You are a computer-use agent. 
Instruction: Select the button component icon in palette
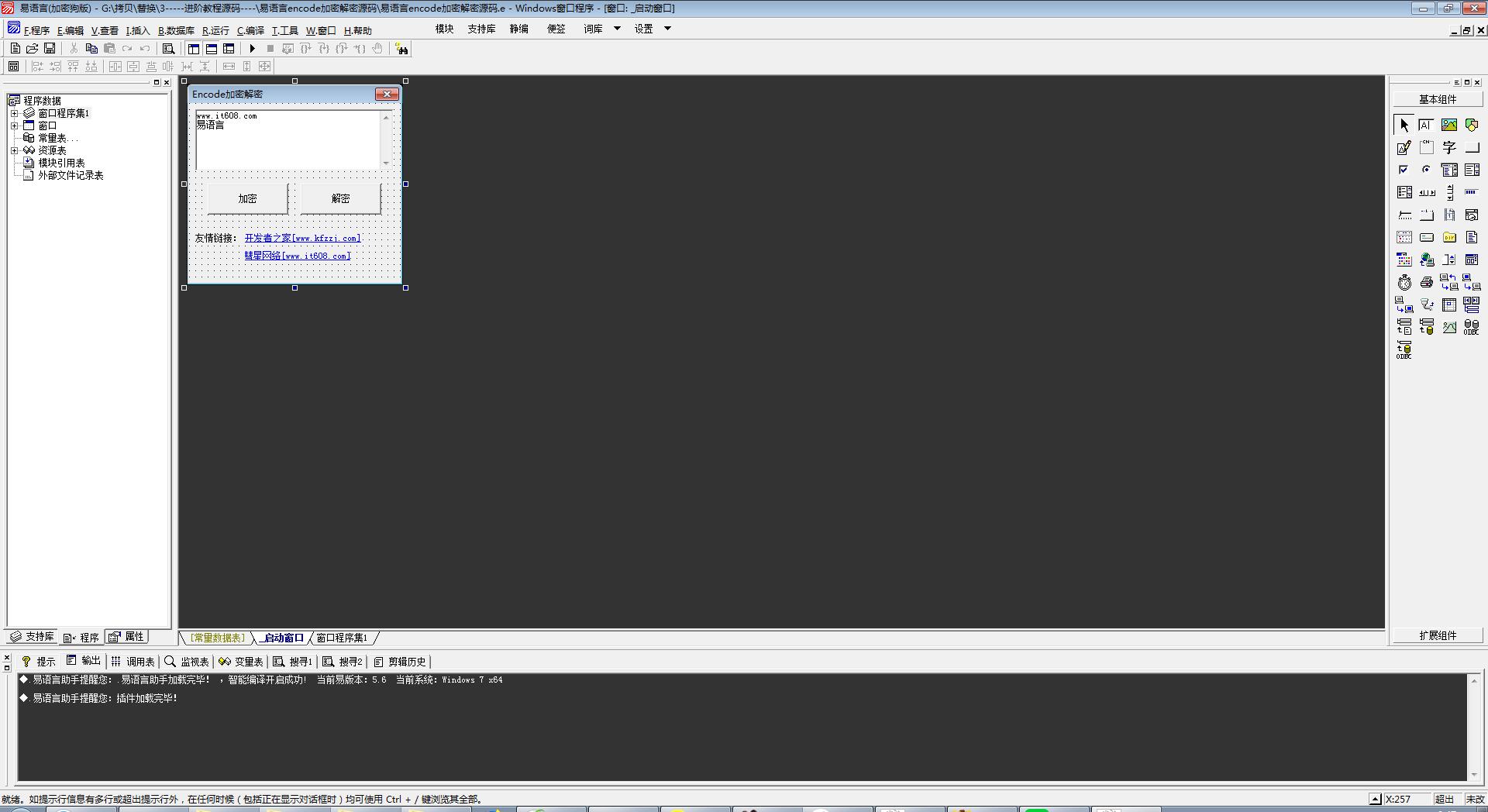pos(1472,147)
